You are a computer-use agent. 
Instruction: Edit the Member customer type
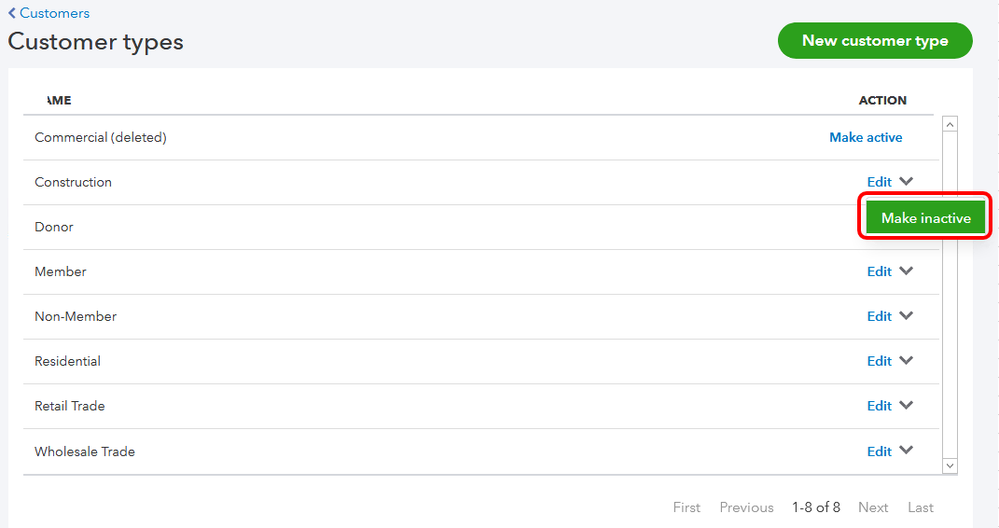click(879, 271)
